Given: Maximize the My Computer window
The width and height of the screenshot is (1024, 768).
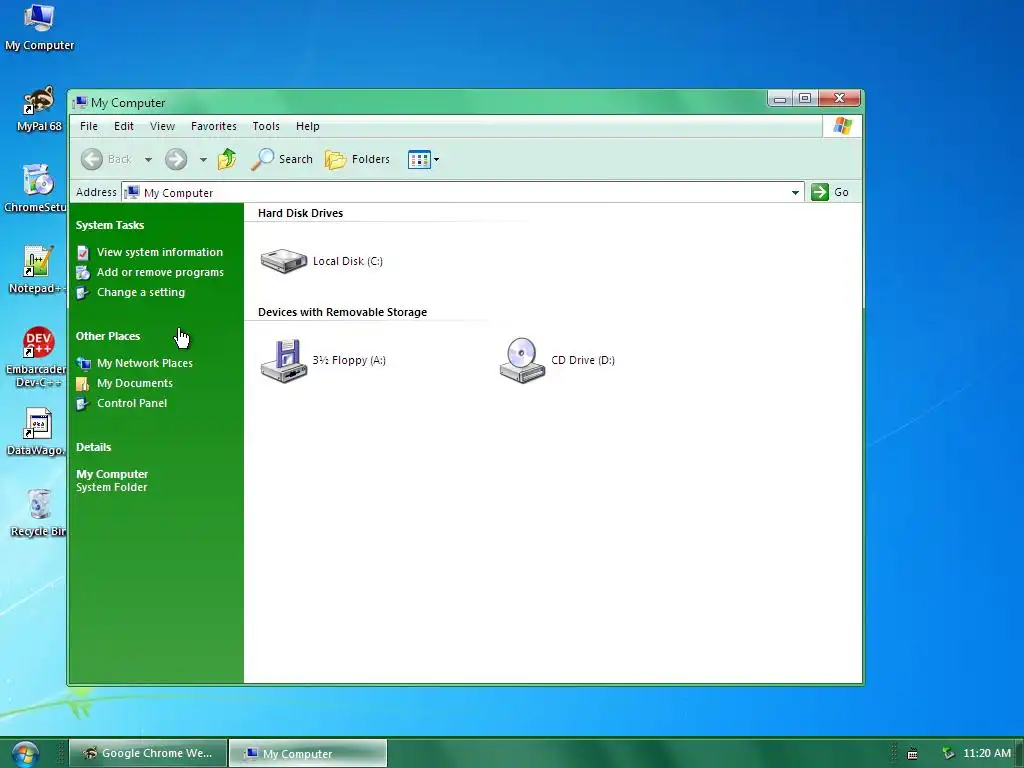Looking at the screenshot, I should pyautogui.click(x=805, y=99).
